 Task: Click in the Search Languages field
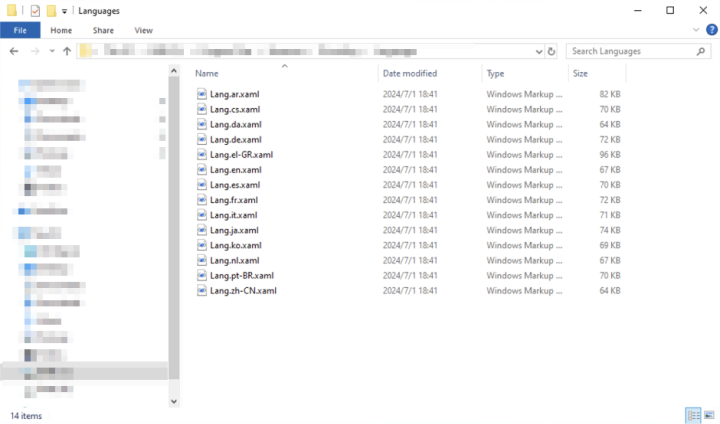tap(625, 51)
